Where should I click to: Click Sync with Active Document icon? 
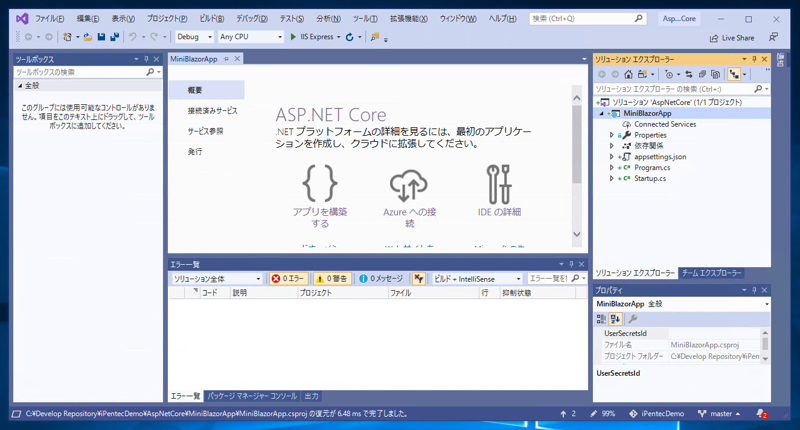click(689, 74)
